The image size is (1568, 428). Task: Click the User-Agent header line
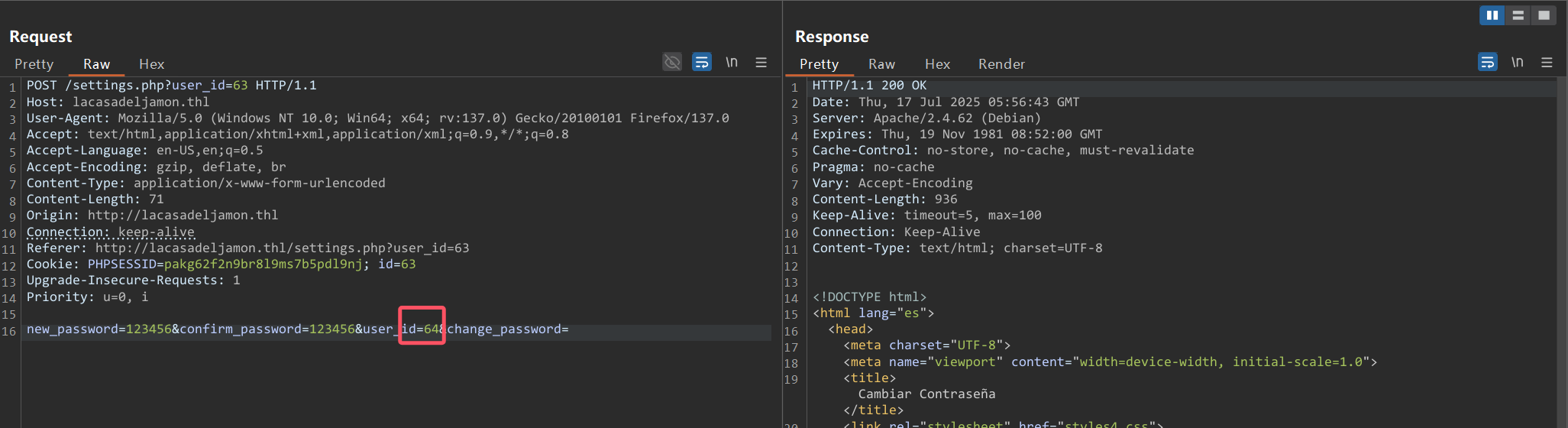[x=377, y=118]
